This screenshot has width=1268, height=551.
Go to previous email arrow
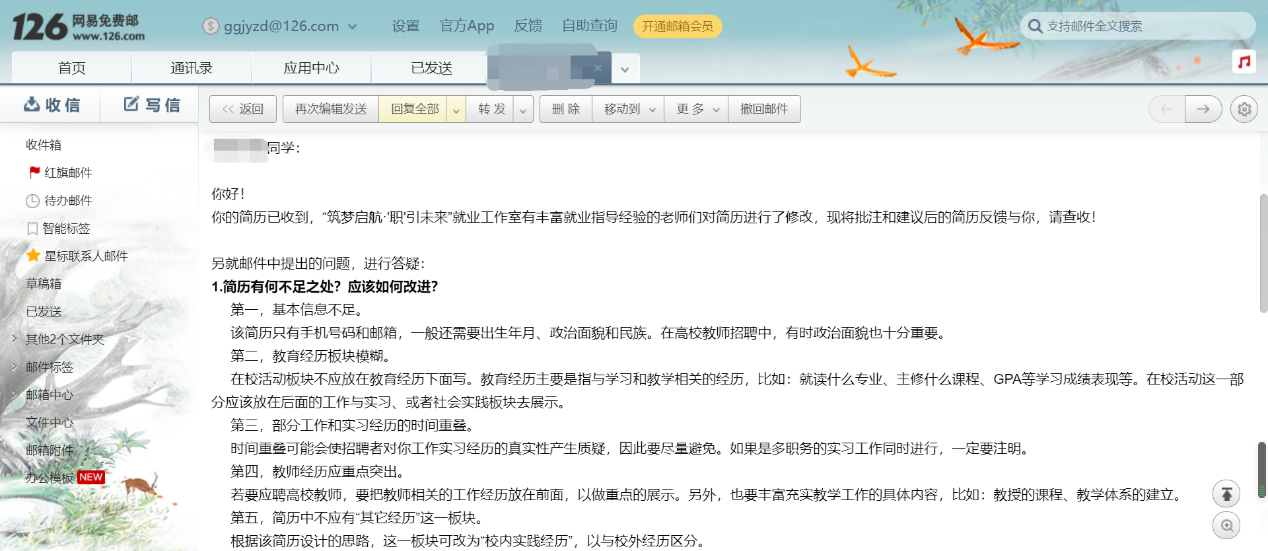[1166, 109]
